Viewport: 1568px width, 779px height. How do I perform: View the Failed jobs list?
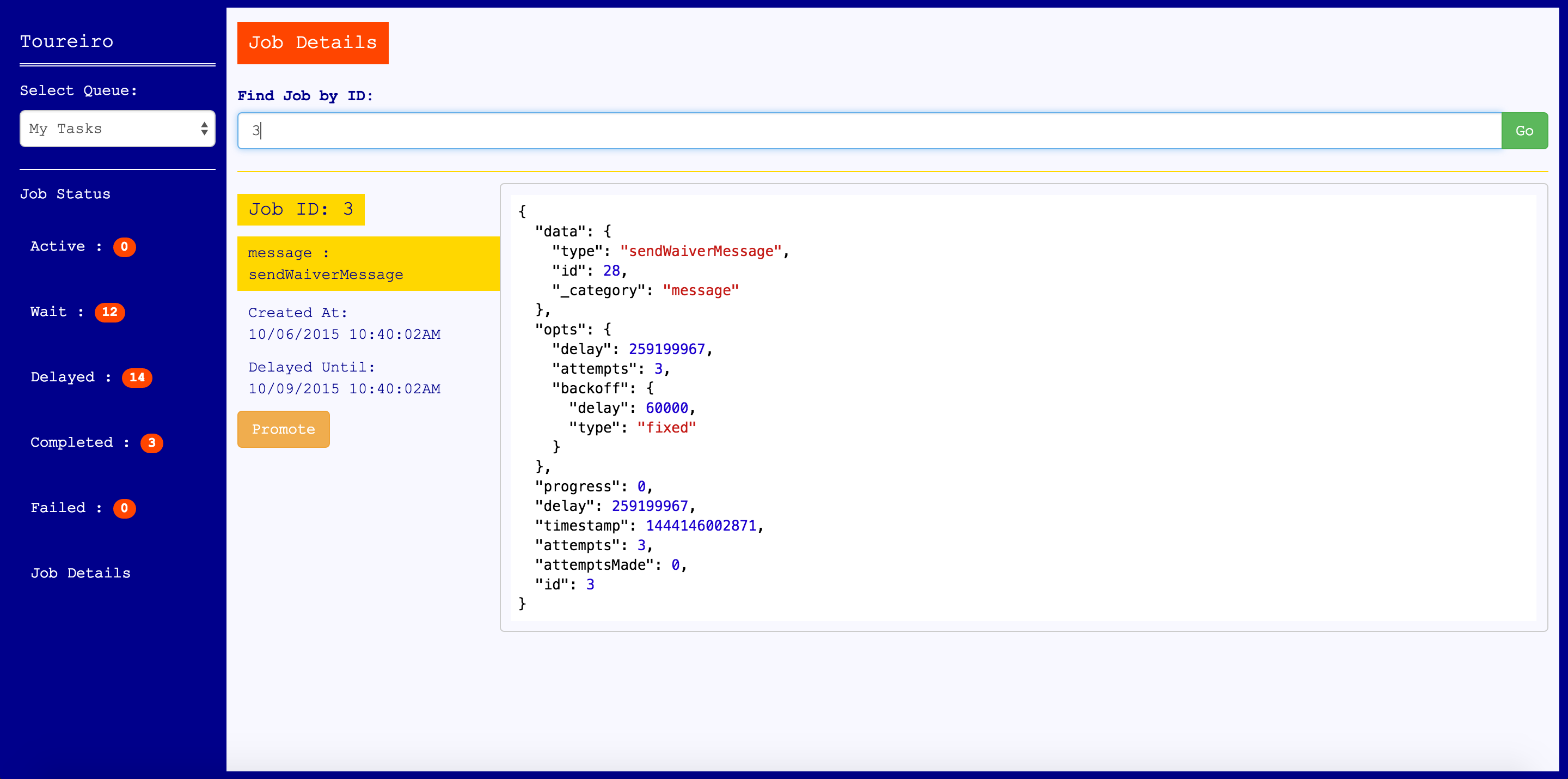click(x=58, y=508)
